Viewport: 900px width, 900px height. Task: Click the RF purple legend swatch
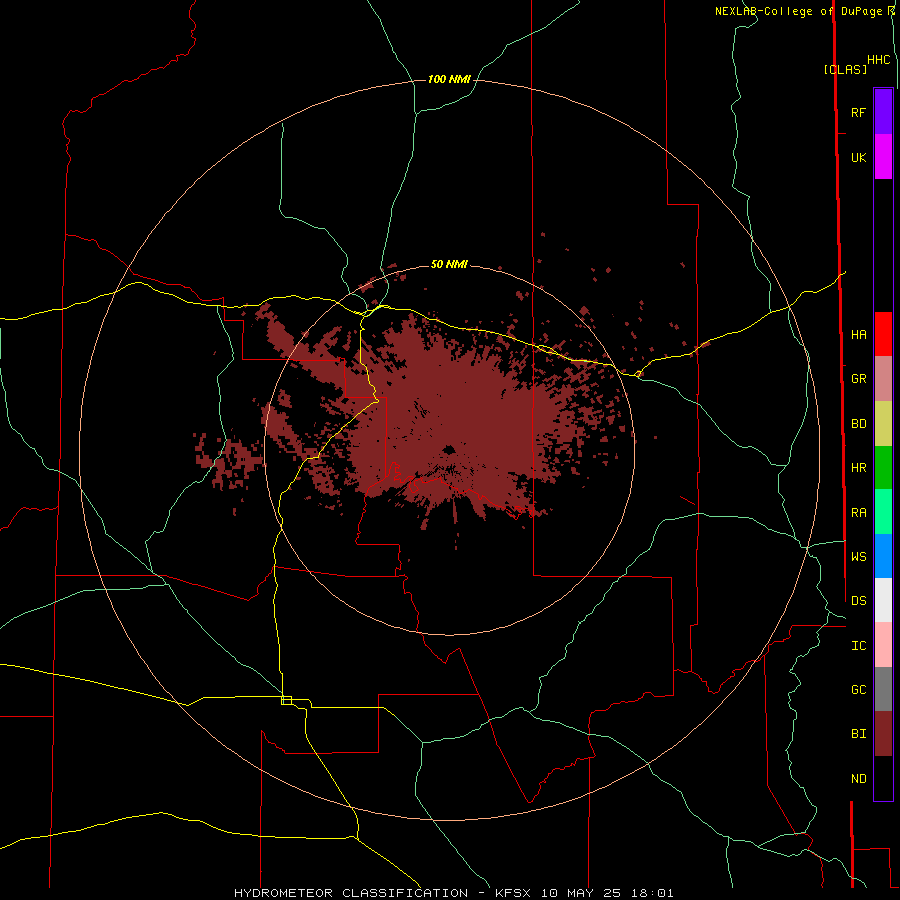click(883, 112)
